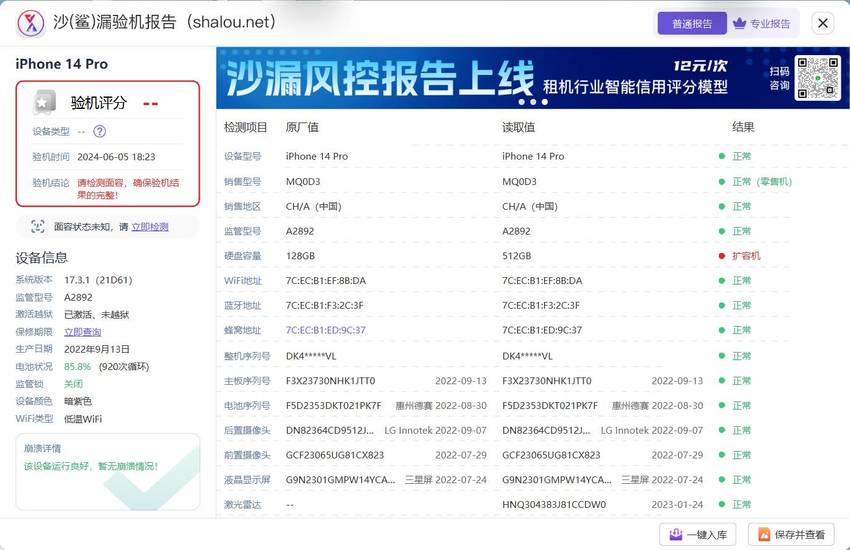Screen dimensions: 850x550
Task: Click the 硬盘容量 row label
Action: [x=242, y=256]
